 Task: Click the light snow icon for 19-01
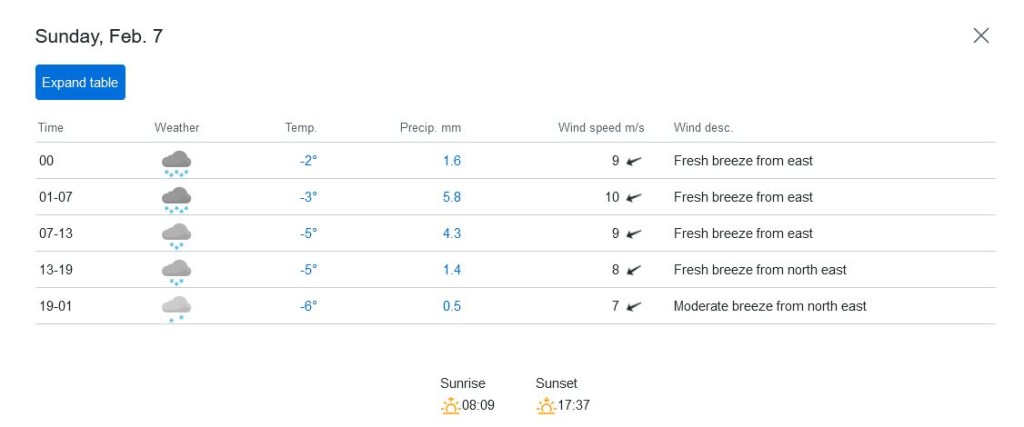(x=176, y=309)
